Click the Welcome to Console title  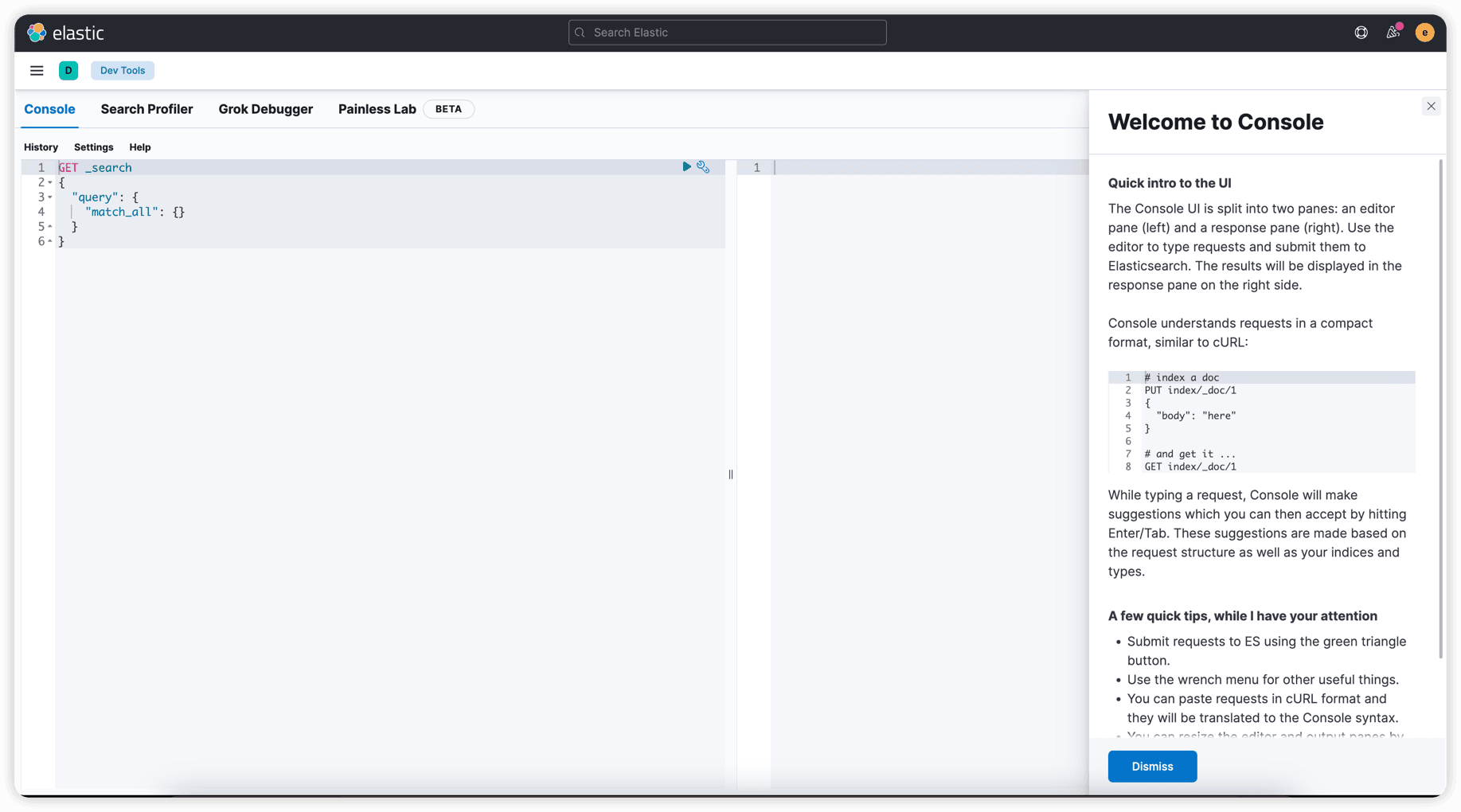(x=1216, y=122)
